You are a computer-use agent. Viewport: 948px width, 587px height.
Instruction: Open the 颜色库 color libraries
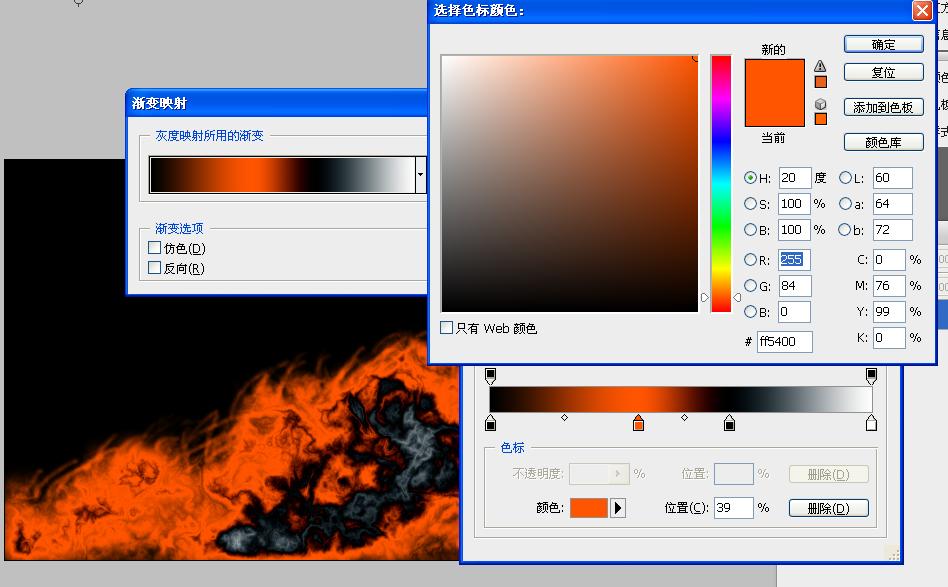883,142
